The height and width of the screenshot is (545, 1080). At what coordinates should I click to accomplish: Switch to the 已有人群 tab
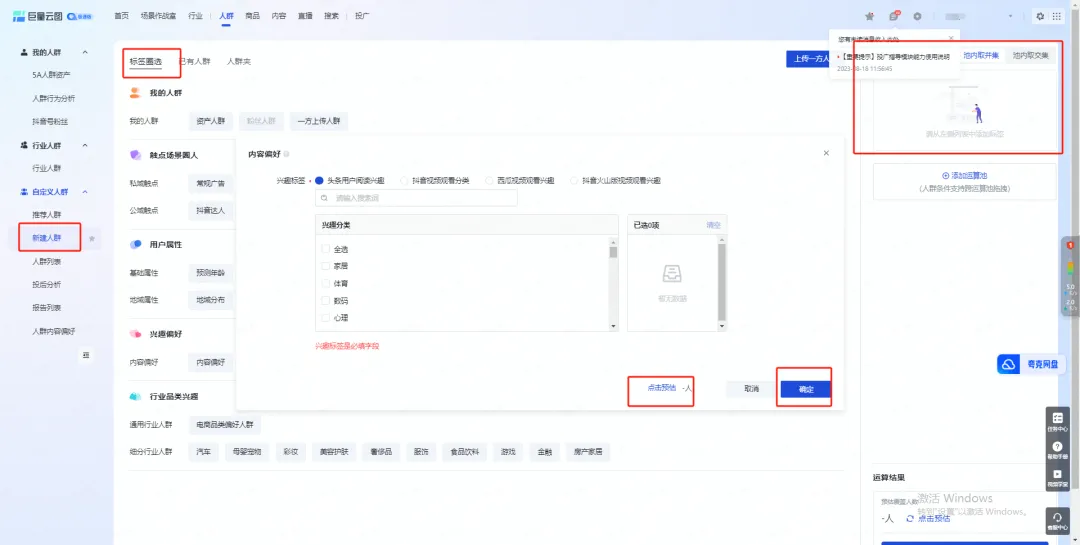pos(195,61)
